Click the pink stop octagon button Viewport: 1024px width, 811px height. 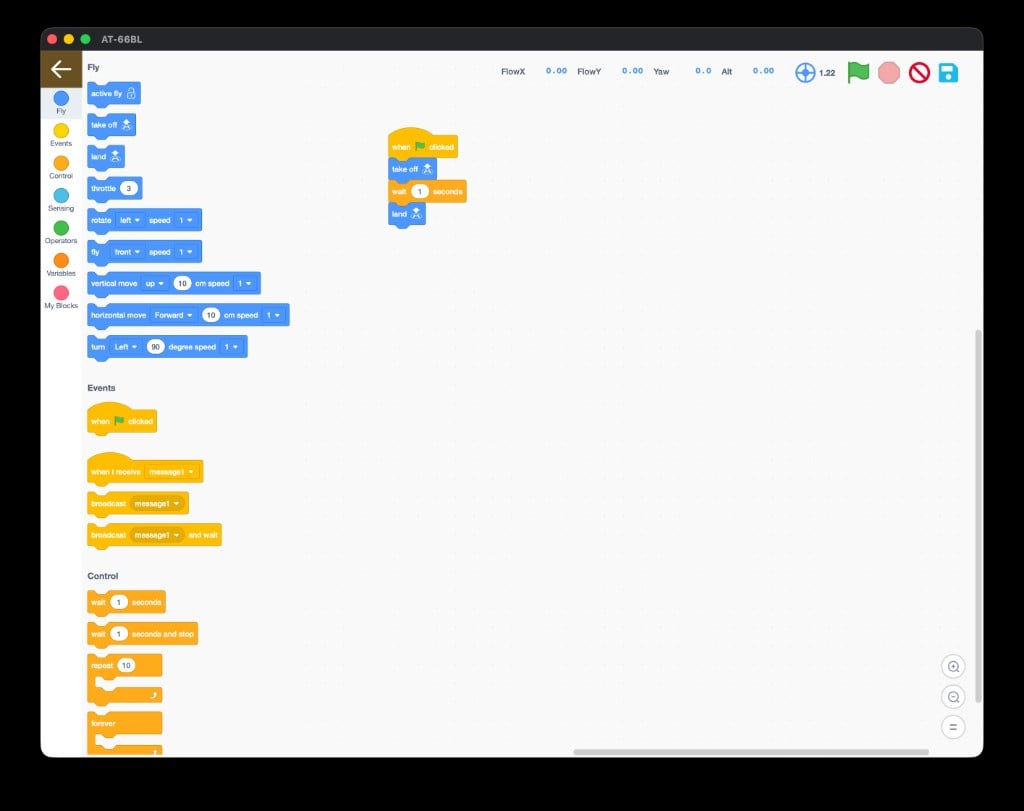889,72
